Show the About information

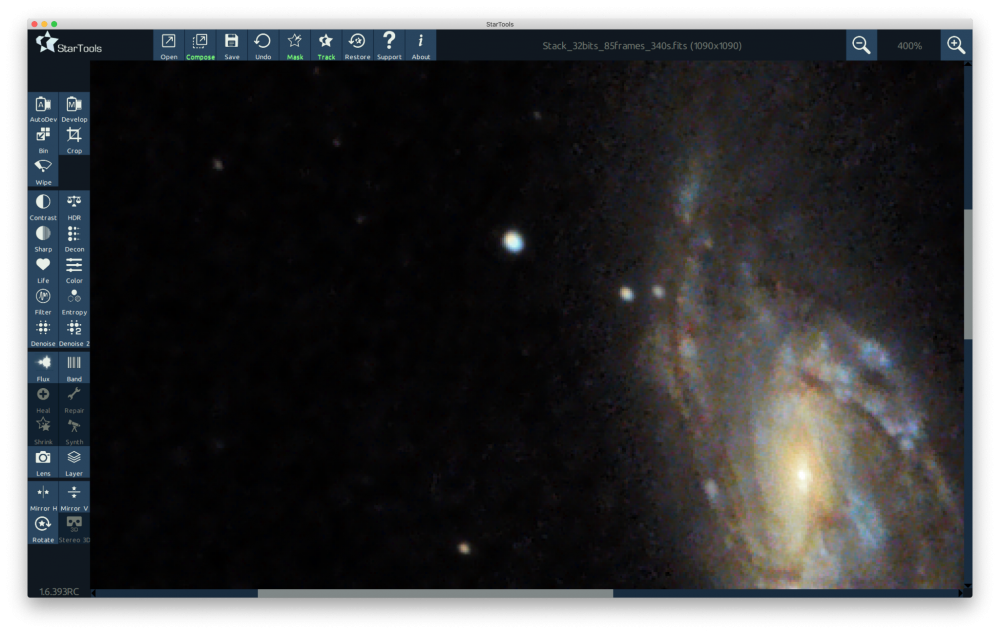click(420, 45)
